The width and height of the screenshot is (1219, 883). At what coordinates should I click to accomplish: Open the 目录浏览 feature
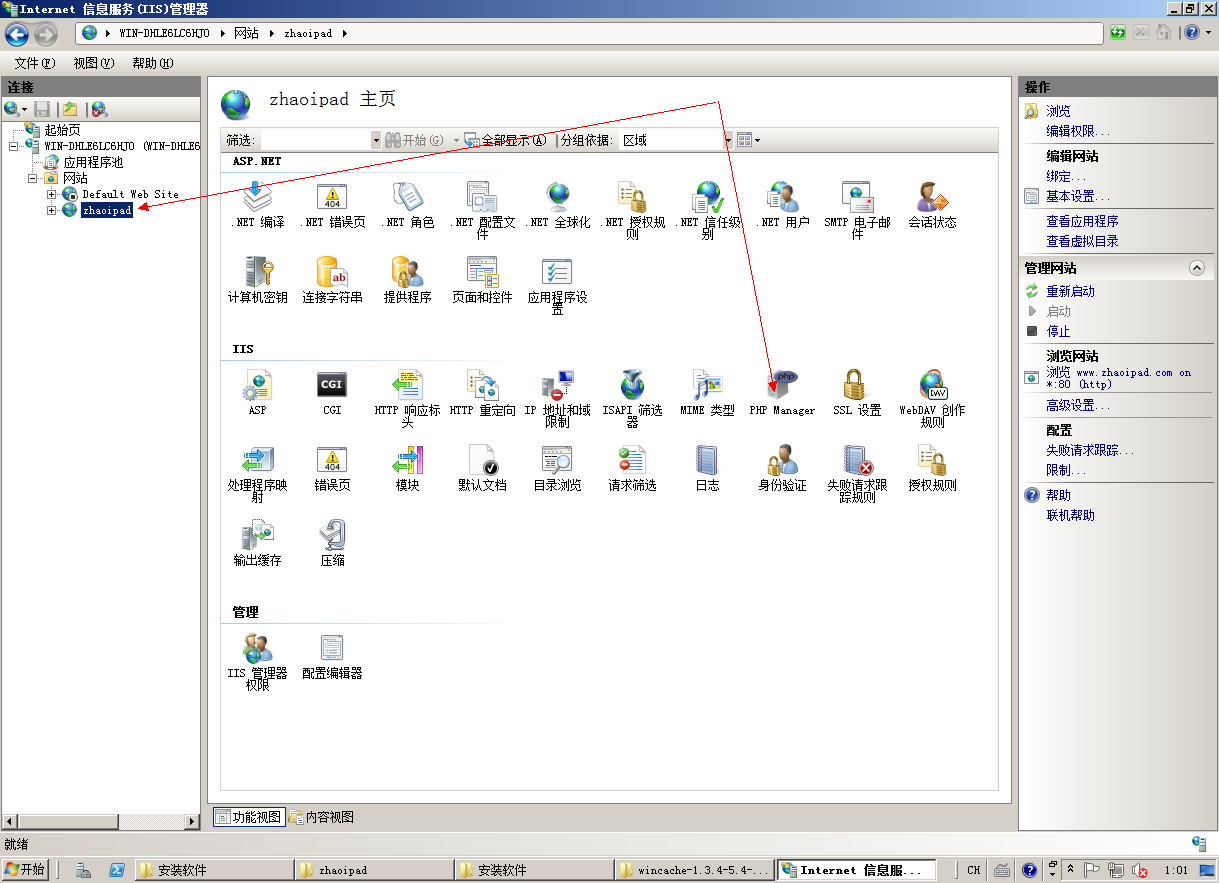tap(557, 468)
